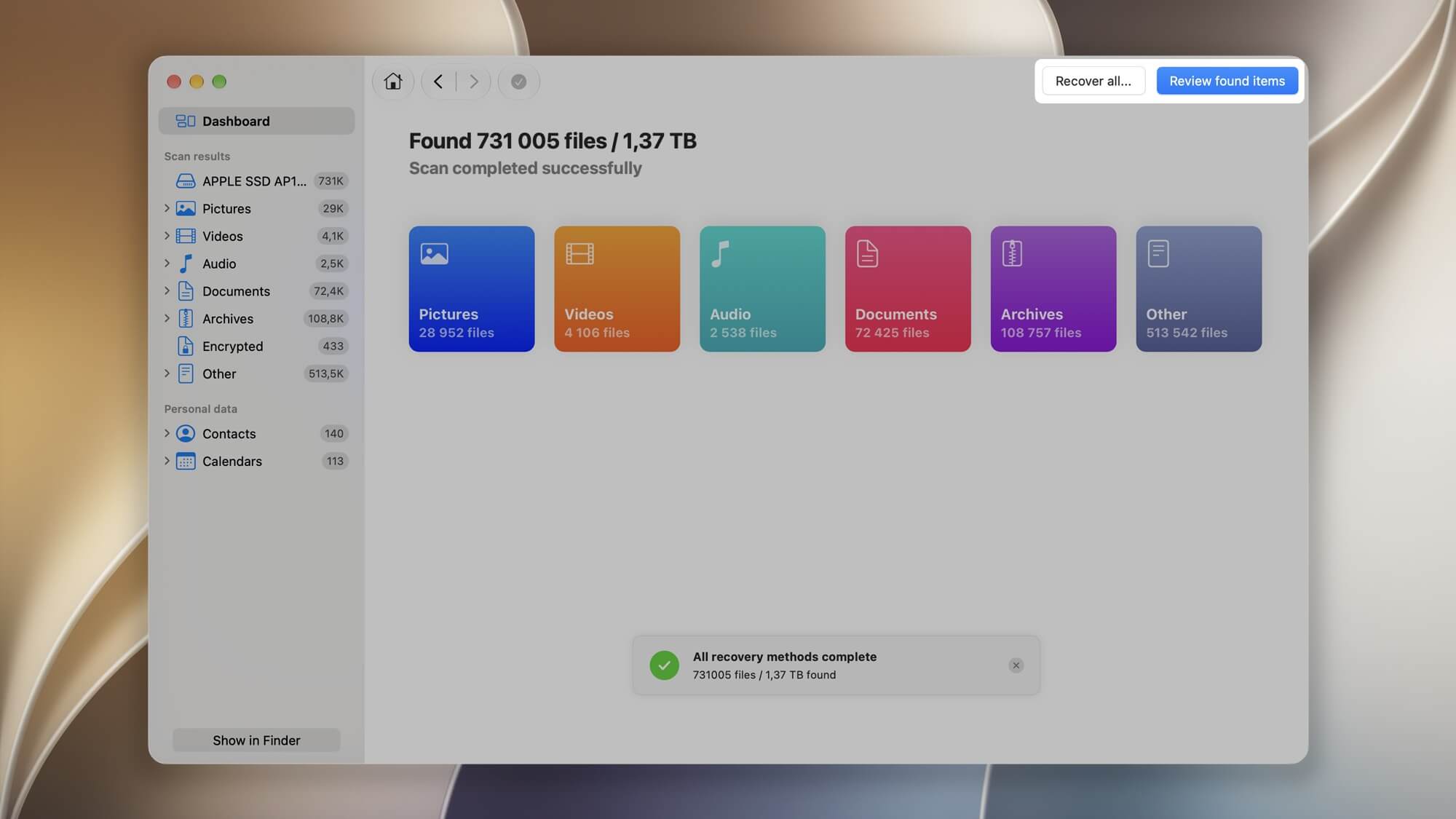Select Pictures in the sidebar
Image resolution: width=1456 pixels, height=819 pixels.
tap(256, 208)
